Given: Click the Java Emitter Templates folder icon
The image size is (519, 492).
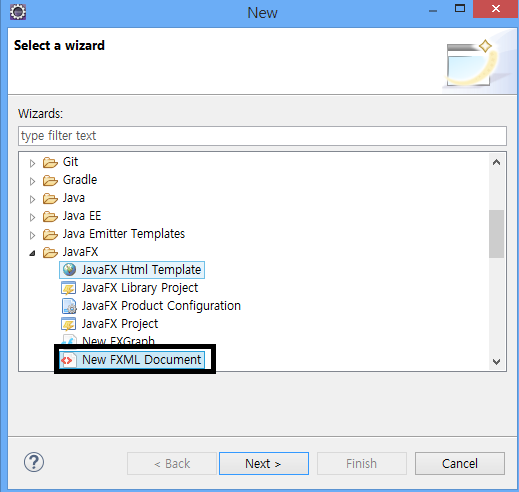Looking at the screenshot, I should 50,234.
